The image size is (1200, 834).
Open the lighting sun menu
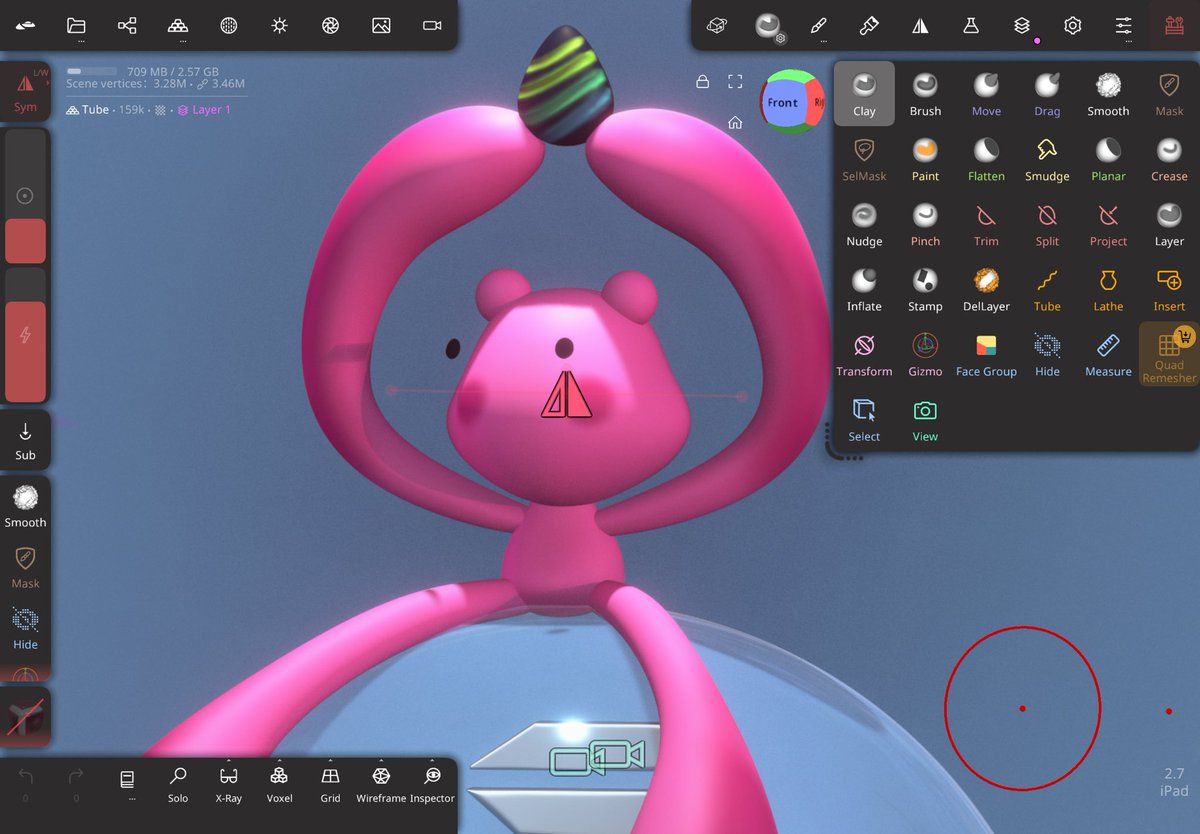[279, 26]
